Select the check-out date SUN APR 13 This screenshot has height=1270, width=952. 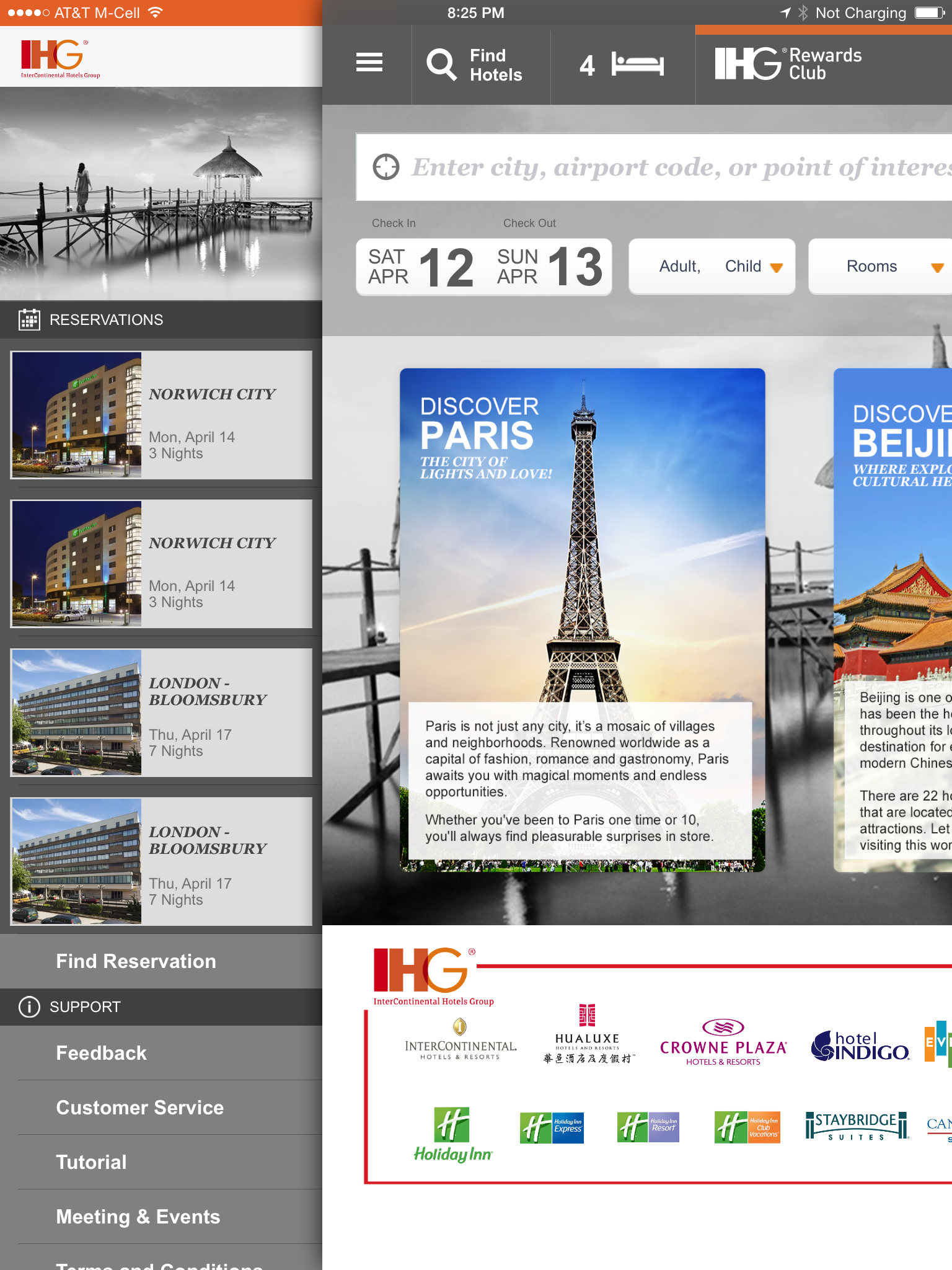pos(550,267)
